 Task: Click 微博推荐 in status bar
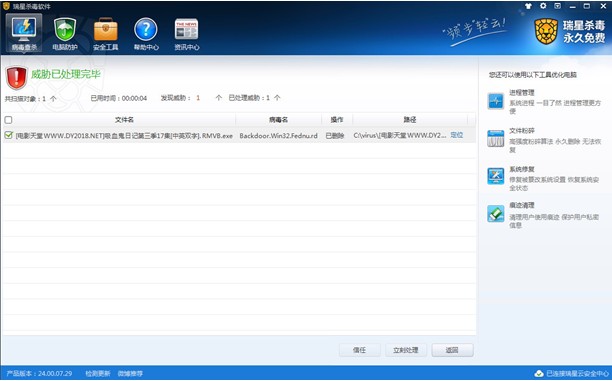(130, 374)
